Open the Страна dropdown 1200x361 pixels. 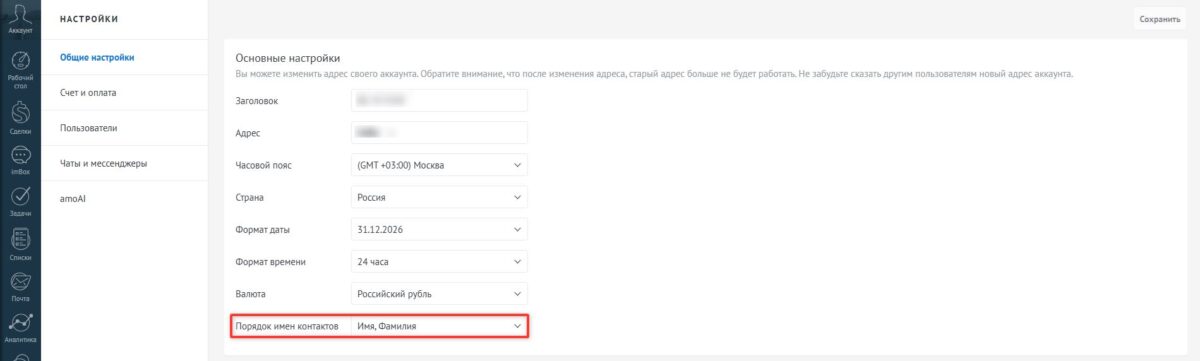click(x=439, y=197)
